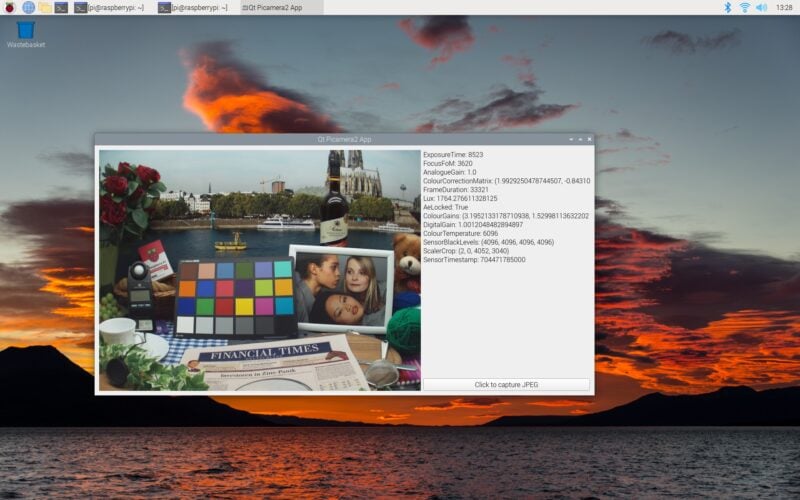The width and height of the screenshot is (800, 500).
Task: Open the Raspberry Pi applications menu
Action: click(10, 7)
